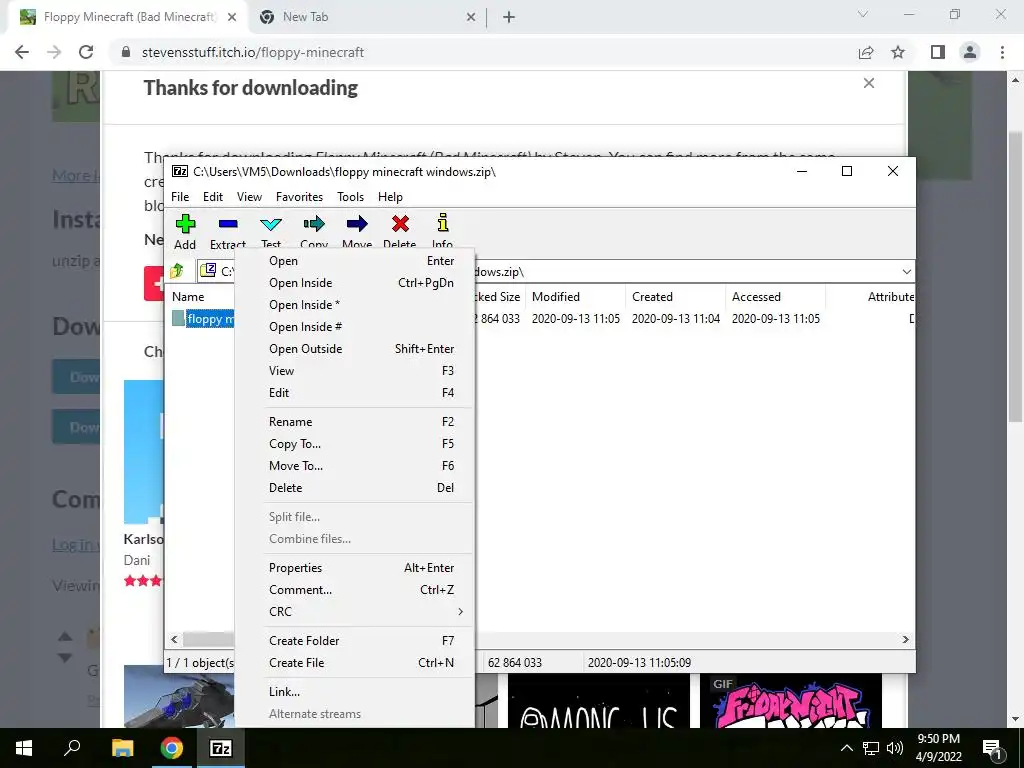Open the Windows Start menu
Viewport: 1024px width, 768px height.
coord(24,748)
